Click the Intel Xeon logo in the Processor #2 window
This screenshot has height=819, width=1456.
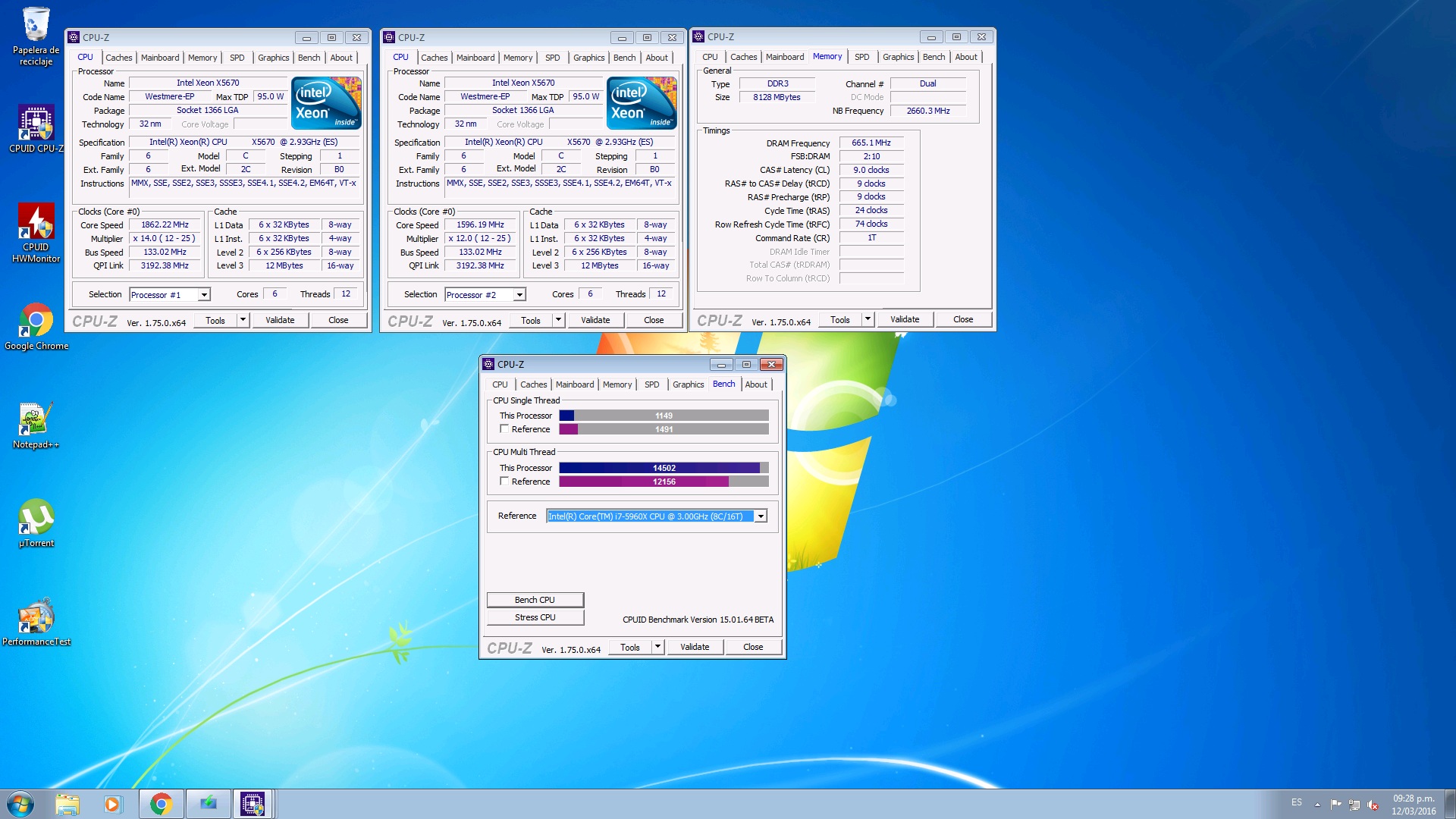pyautogui.click(x=642, y=103)
